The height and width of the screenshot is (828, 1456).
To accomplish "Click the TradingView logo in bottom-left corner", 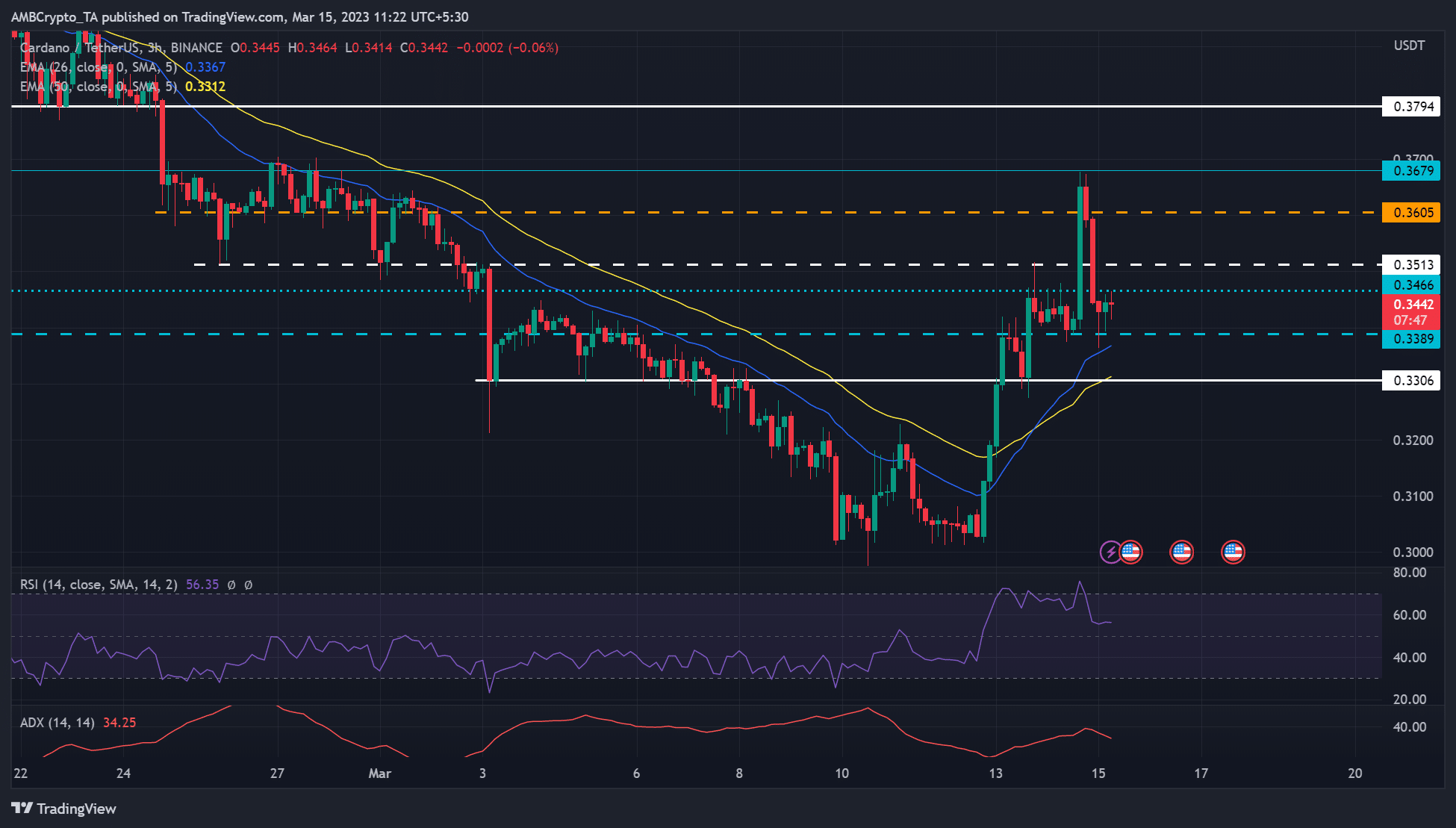I will pos(24,809).
